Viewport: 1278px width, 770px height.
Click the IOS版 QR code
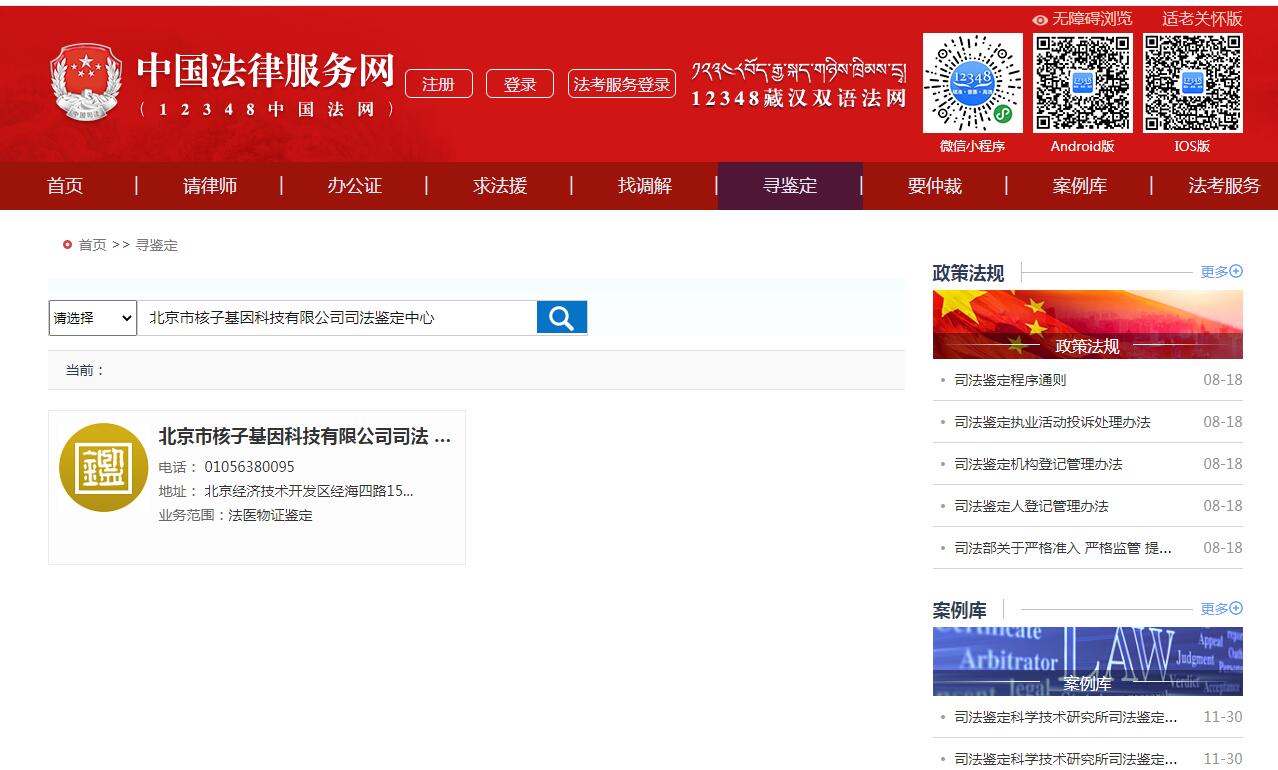click(x=1193, y=83)
